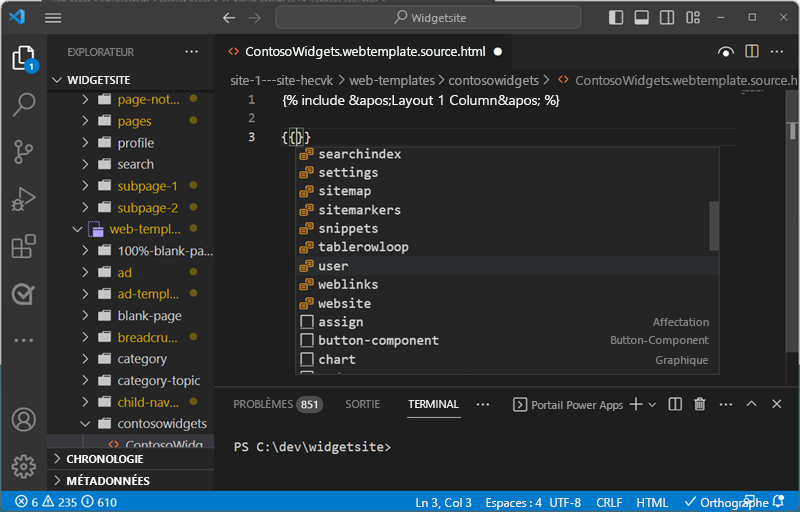The width and height of the screenshot is (800, 512).
Task: Open Run and Debug view
Action: (23, 198)
